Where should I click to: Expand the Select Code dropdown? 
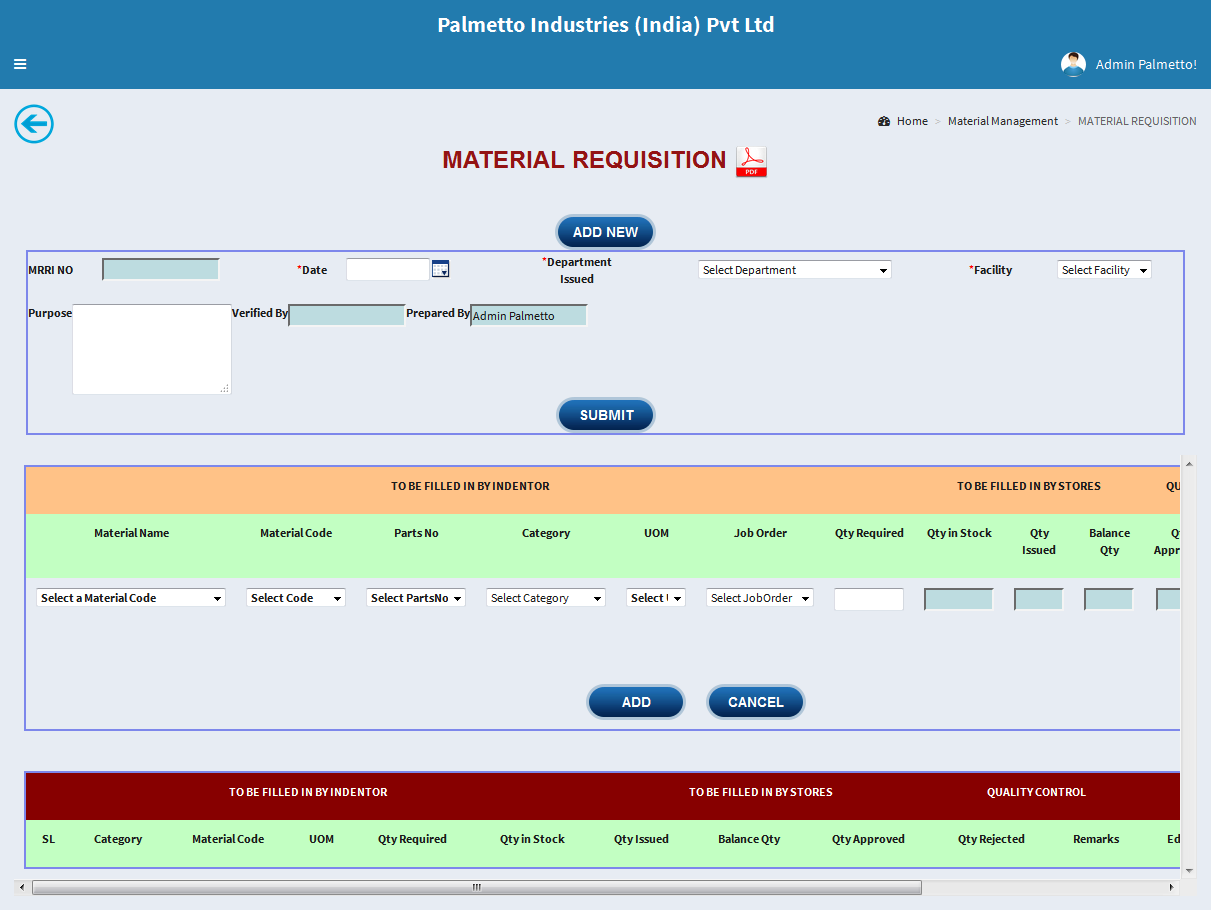tap(296, 598)
